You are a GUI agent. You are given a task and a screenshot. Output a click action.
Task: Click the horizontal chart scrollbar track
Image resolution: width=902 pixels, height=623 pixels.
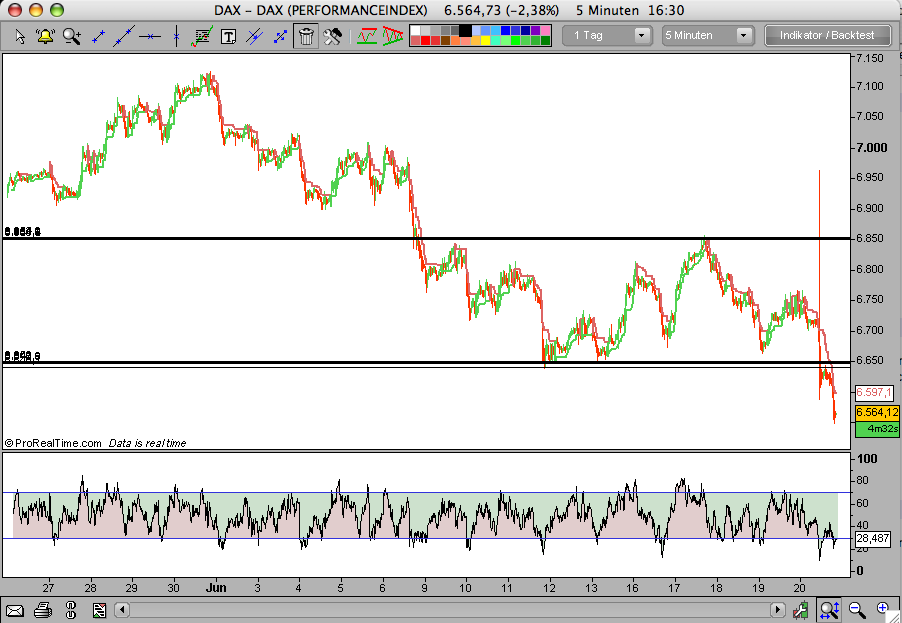[450, 610]
